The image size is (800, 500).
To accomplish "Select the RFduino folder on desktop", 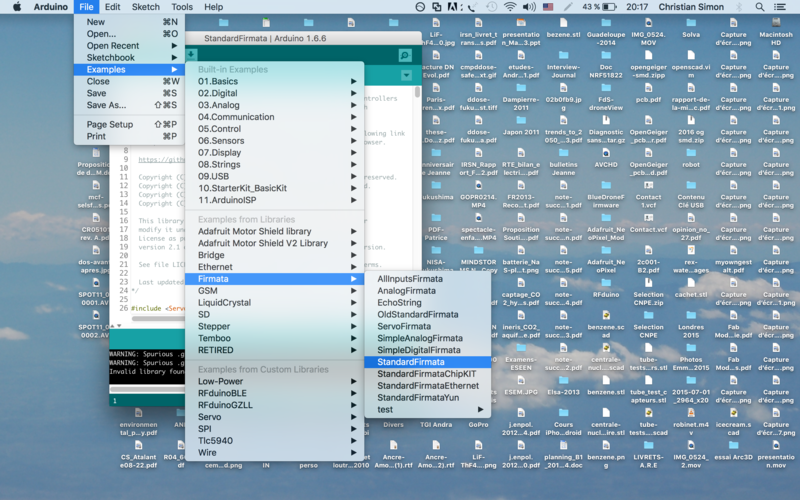I will (x=606, y=289).
